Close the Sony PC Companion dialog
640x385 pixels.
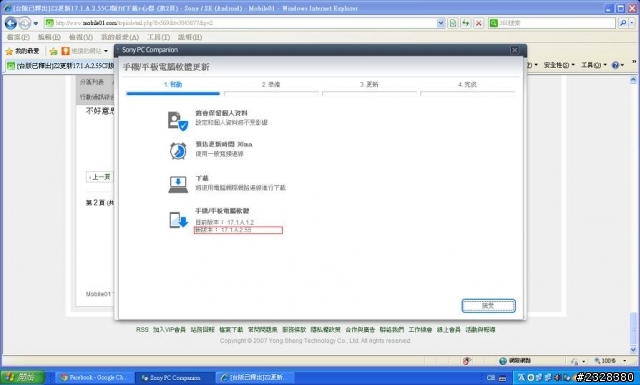click(x=514, y=50)
